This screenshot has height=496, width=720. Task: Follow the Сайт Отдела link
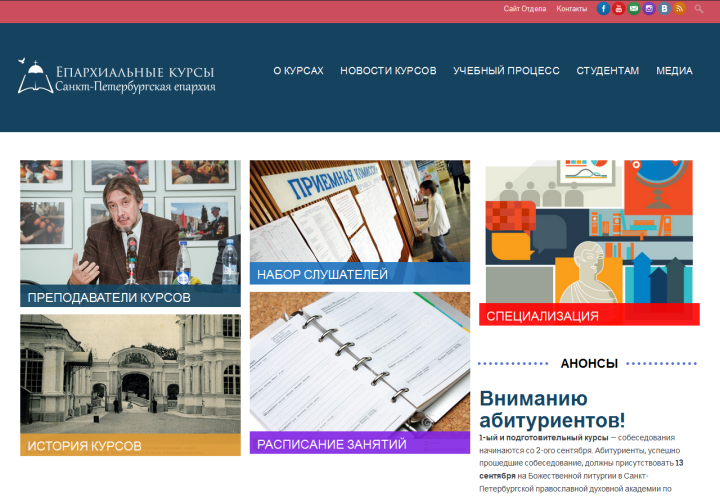tap(524, 9)
